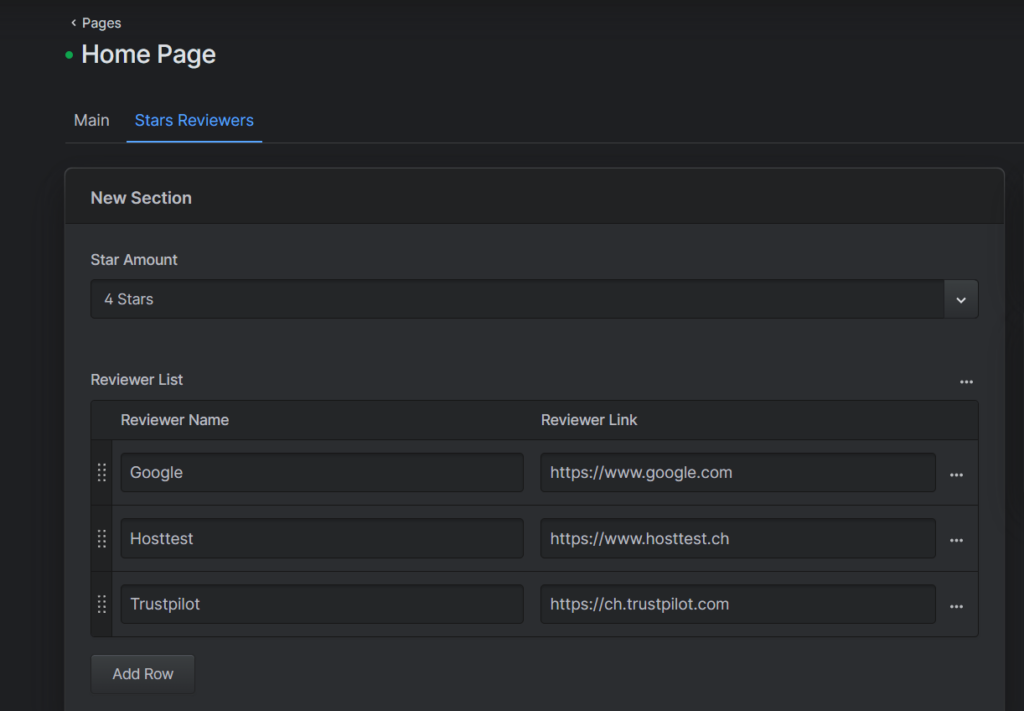Open the Reviewer List options menu
This screenshot has width=1024, height=711.
pyautogui.click(x=966, y=381)
